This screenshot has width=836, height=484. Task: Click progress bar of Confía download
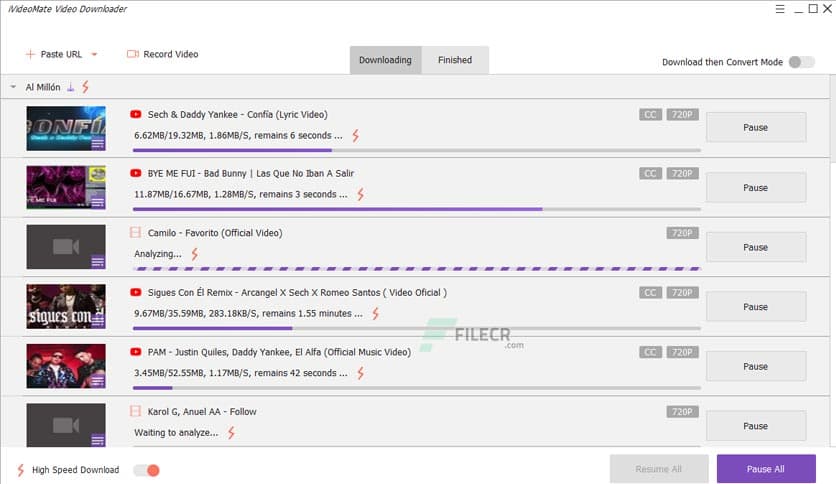(416, 150)
